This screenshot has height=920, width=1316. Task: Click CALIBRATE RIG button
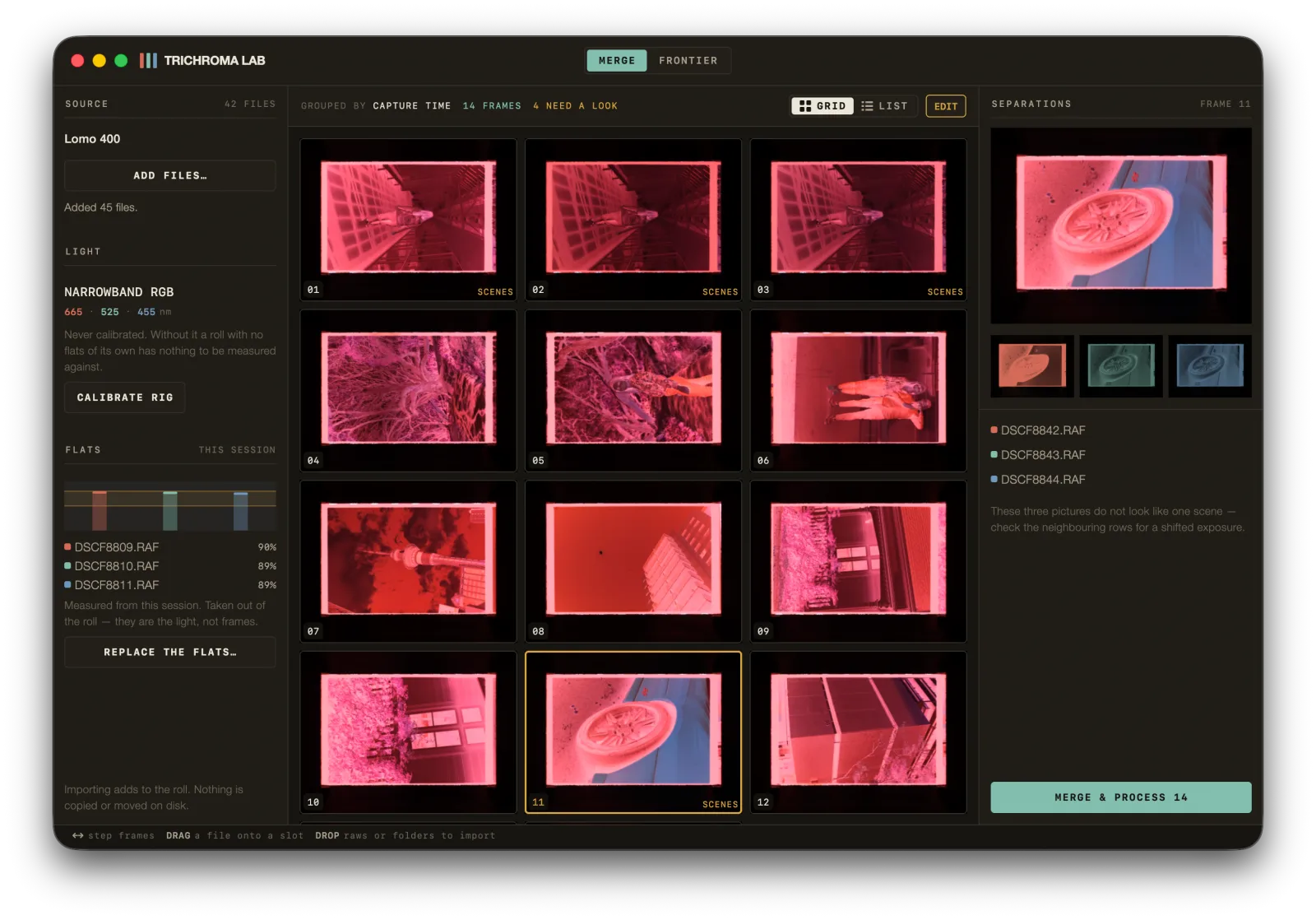pyautogui.click(x=125, y=397)
